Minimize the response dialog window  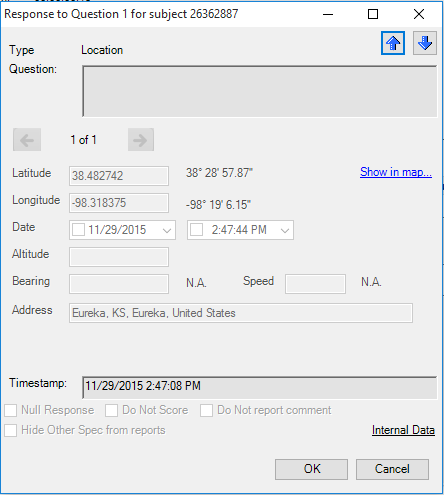[328, 14]
